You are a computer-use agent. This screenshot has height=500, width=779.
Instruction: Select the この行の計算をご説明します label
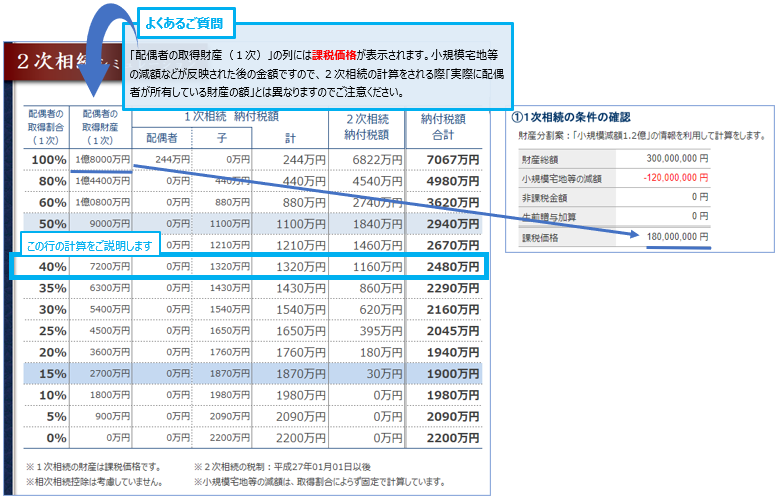[x=88, y=246]
